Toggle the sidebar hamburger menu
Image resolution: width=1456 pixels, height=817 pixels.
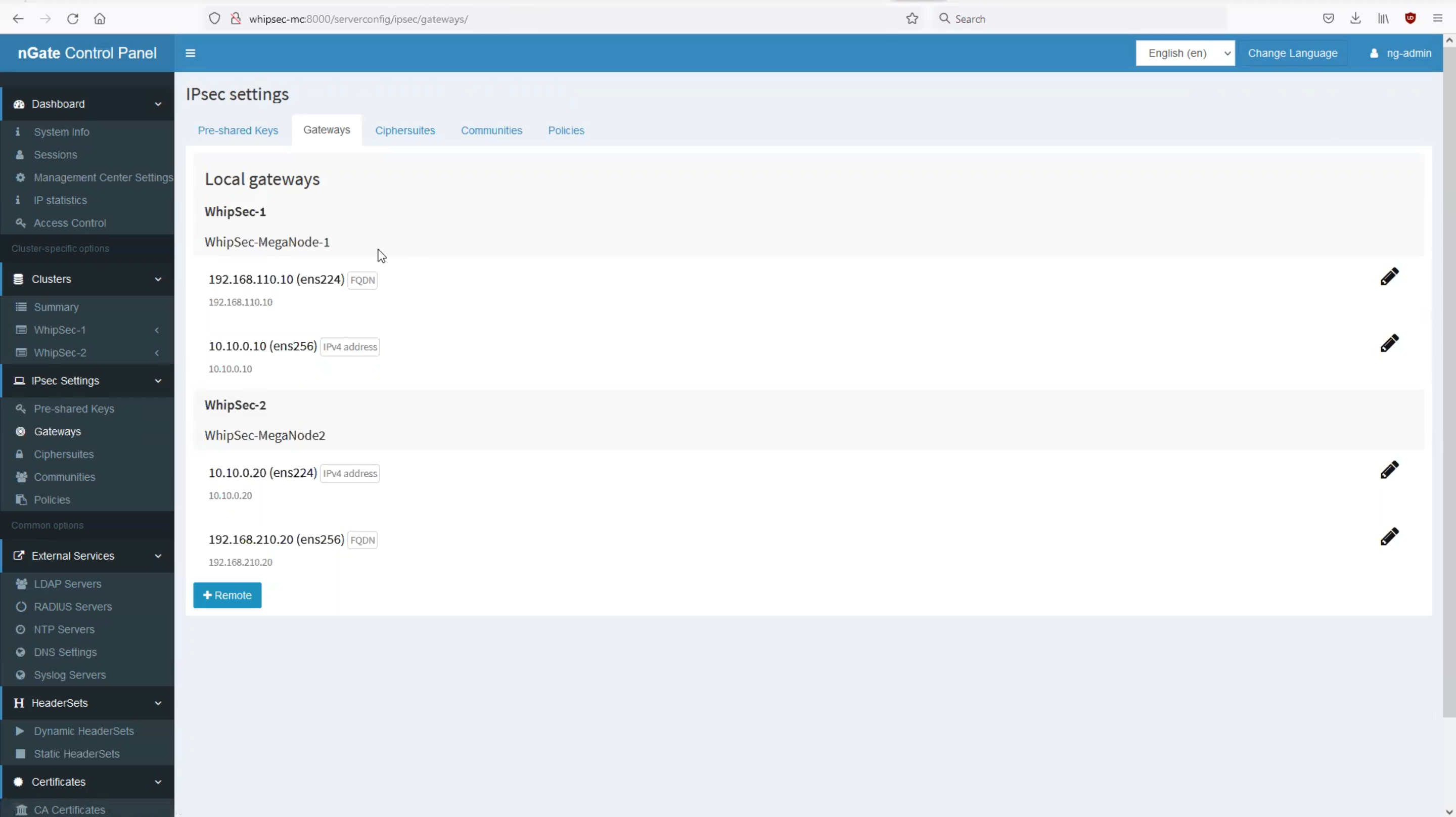190,53
